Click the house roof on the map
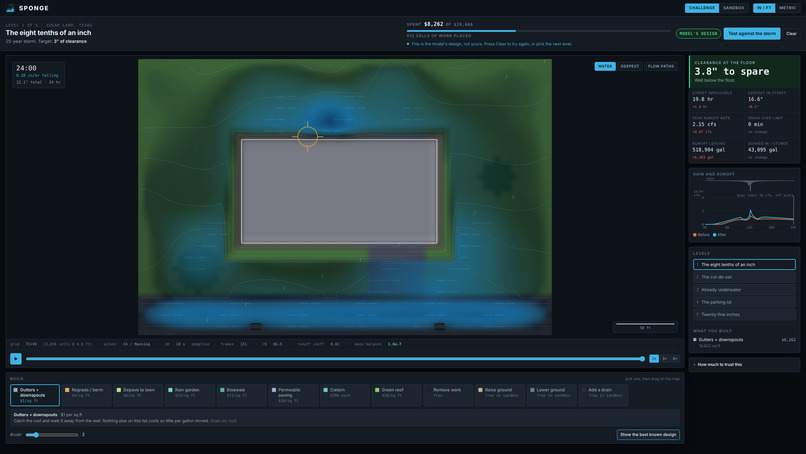This screenshot has width=806, height=454. (x=339, y=191)
